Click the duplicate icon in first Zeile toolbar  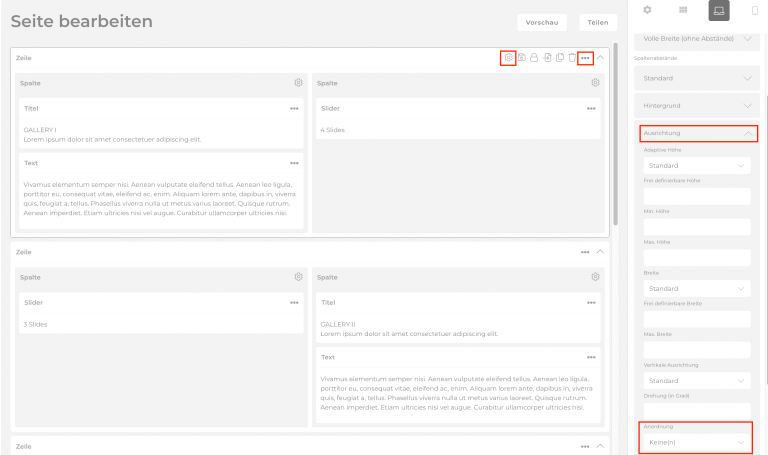[560, 58]
